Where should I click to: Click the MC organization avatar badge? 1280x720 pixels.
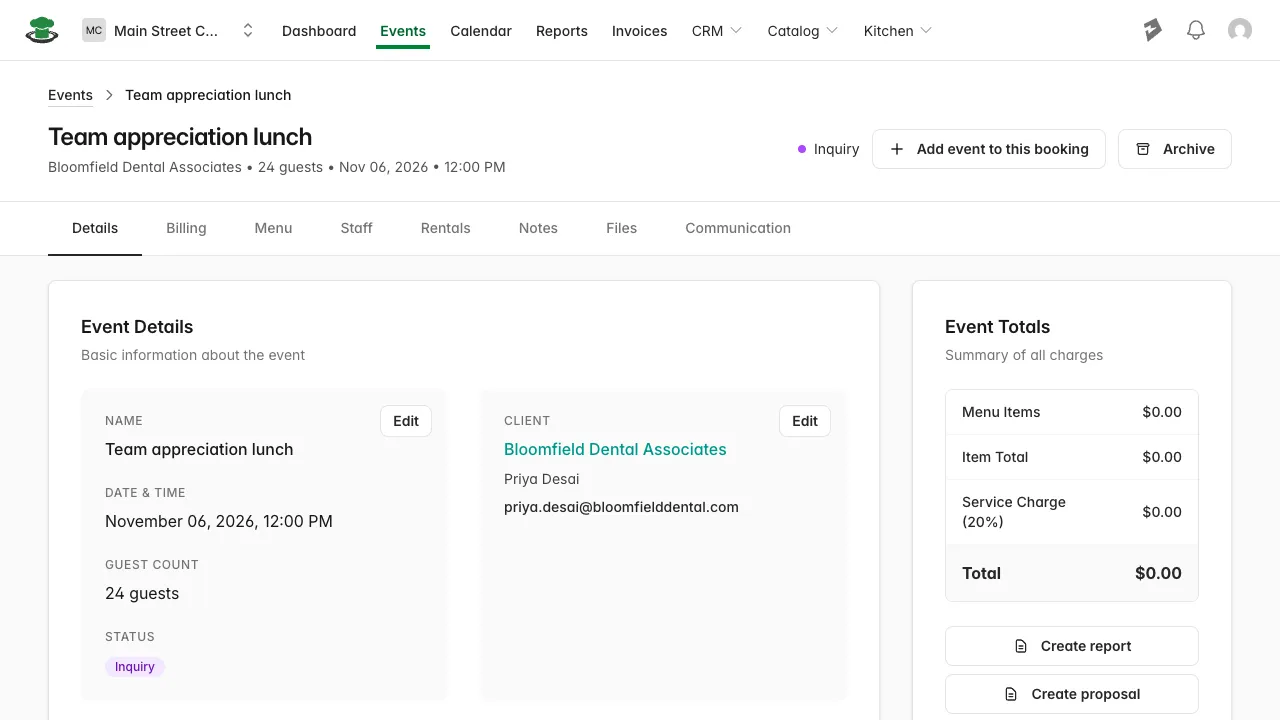coord(94,30)
